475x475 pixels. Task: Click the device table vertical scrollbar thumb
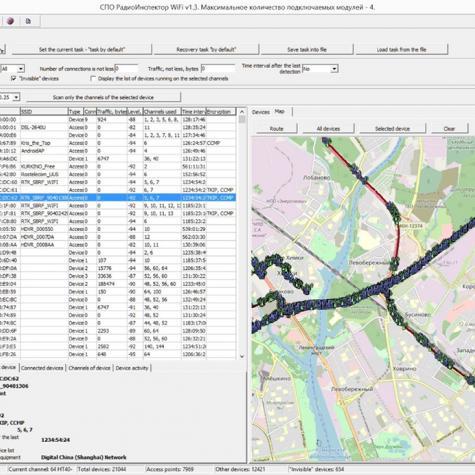click(x=242, y=119)
